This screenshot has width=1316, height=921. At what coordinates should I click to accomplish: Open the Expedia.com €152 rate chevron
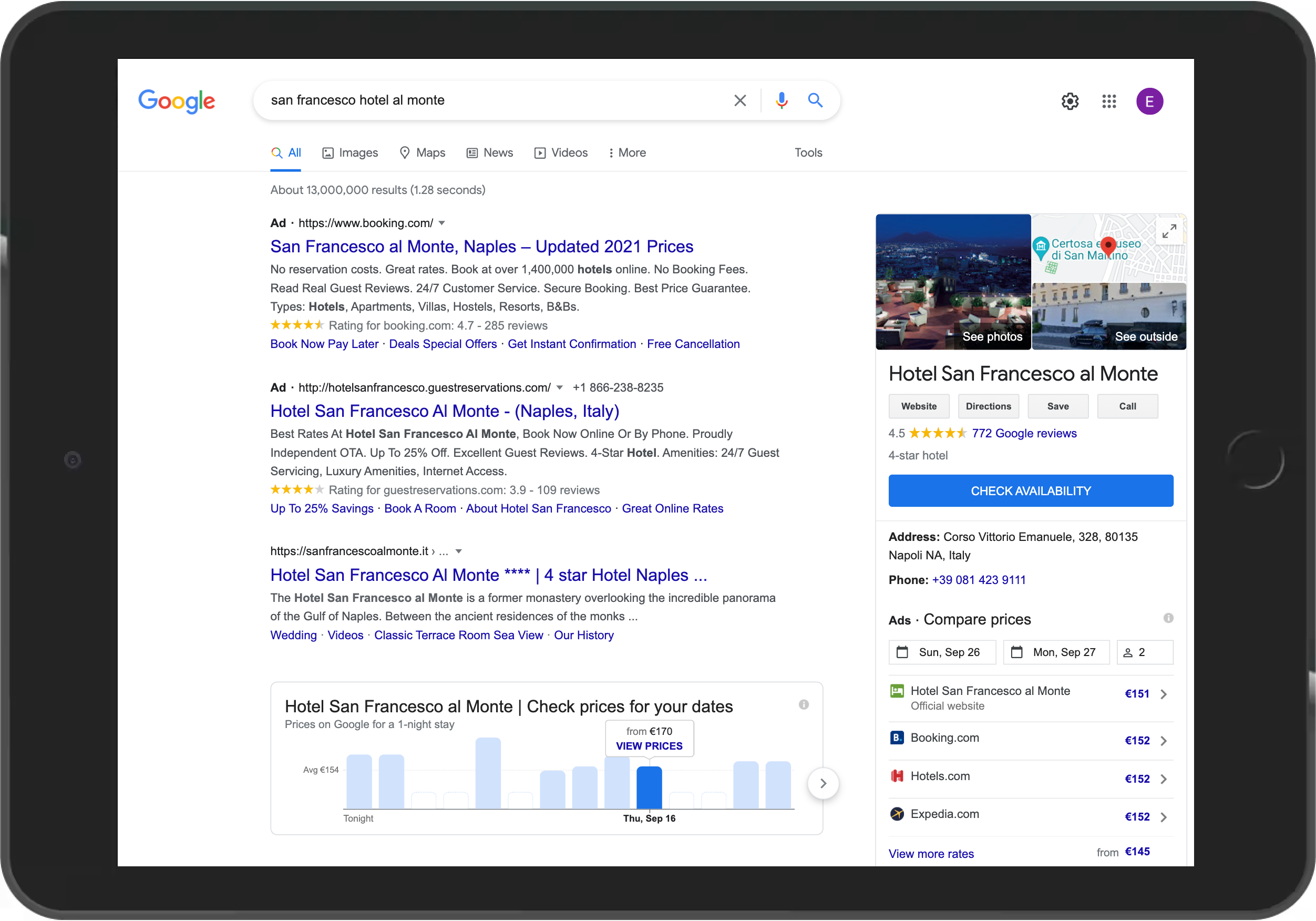[x=1163, y=816]
